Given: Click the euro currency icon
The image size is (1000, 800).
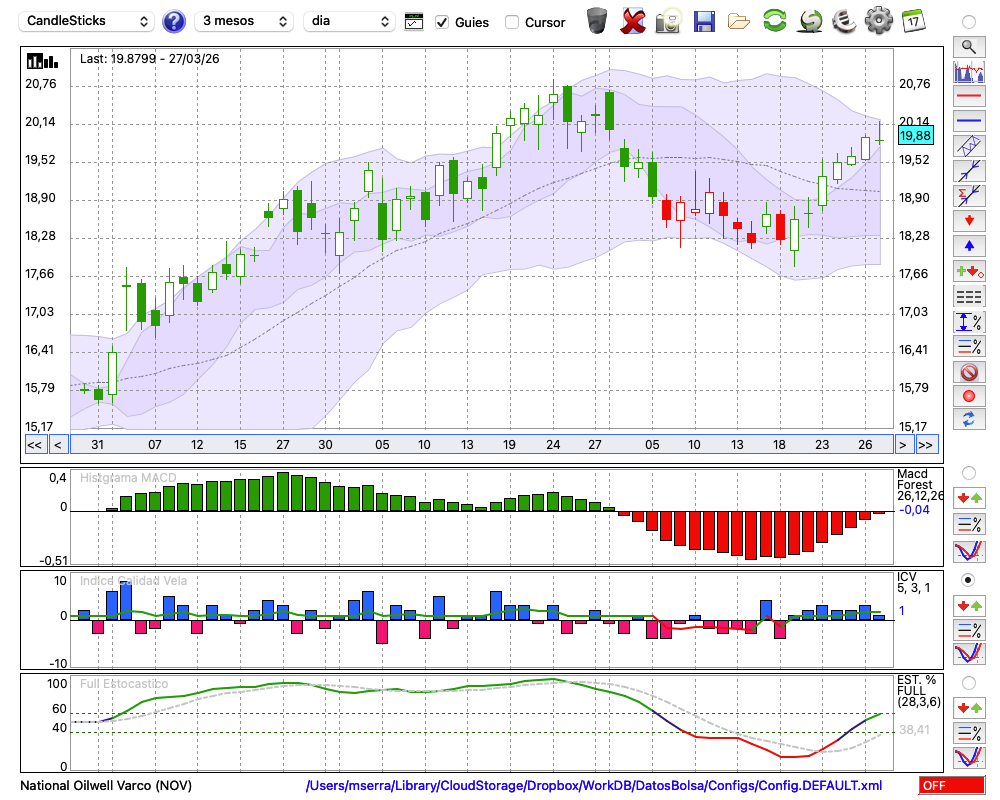Looking at the screenshot, I should (844, 21).
